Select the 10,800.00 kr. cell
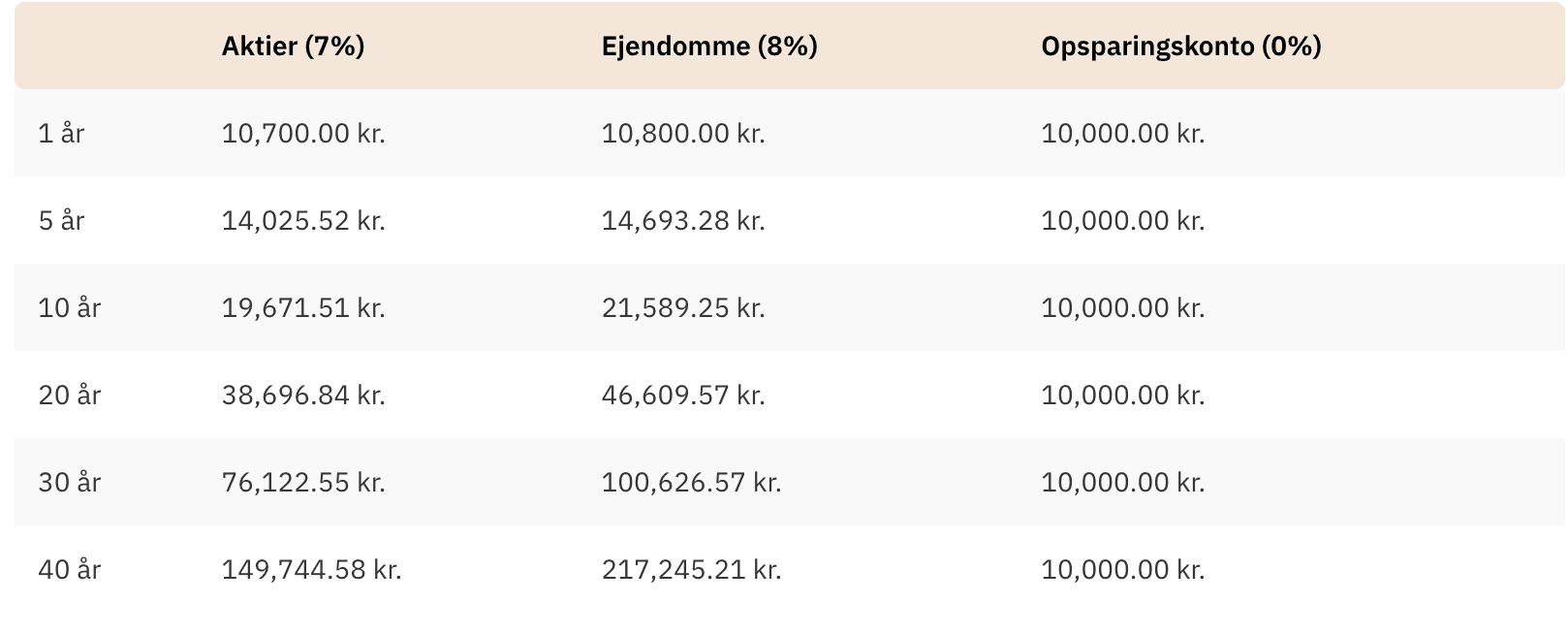This screenshot has height=634, width=1568. point(683,134)
